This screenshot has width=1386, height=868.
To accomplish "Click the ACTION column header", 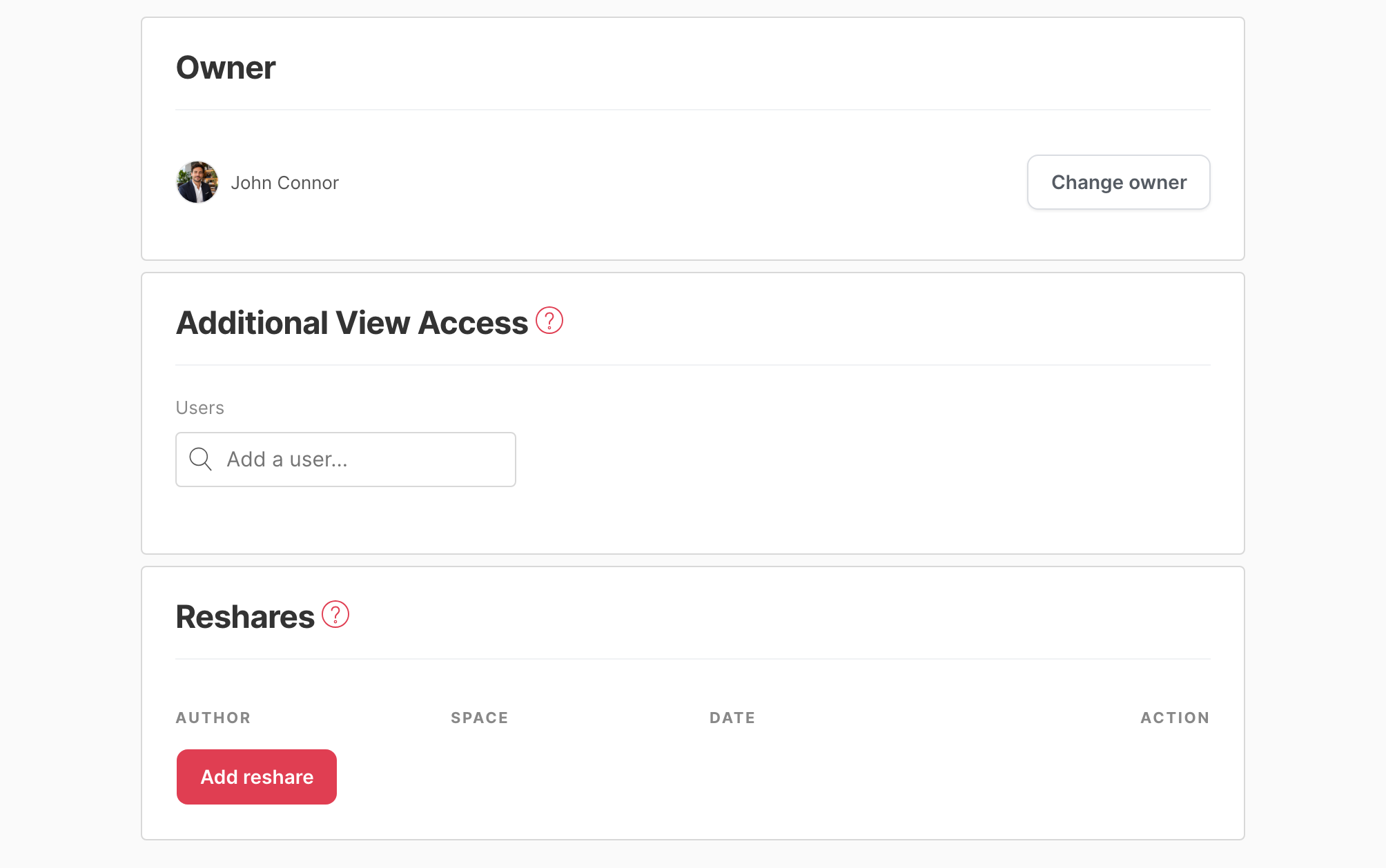I will click(x=1175, y=718).
